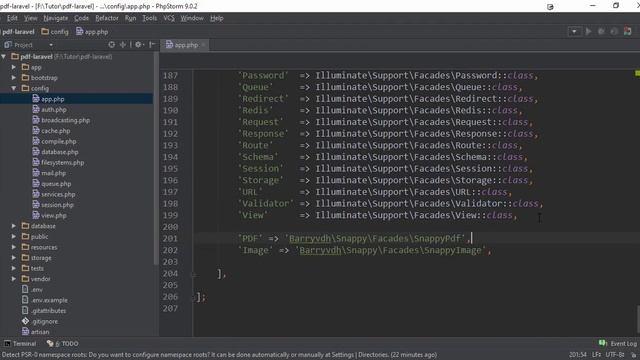Open the run configuration dropdown

[x=574, y=31]
